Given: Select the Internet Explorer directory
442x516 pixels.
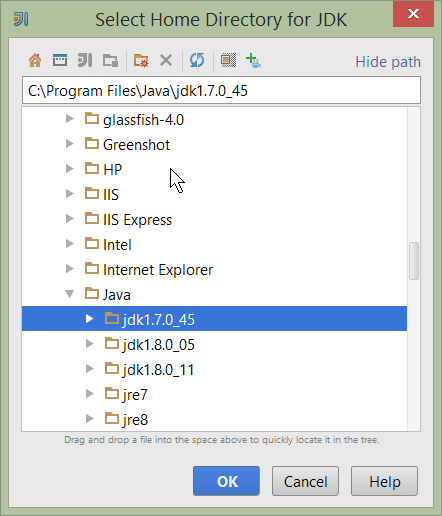Looking at the screenshot, I should click(x=158, y=270).
